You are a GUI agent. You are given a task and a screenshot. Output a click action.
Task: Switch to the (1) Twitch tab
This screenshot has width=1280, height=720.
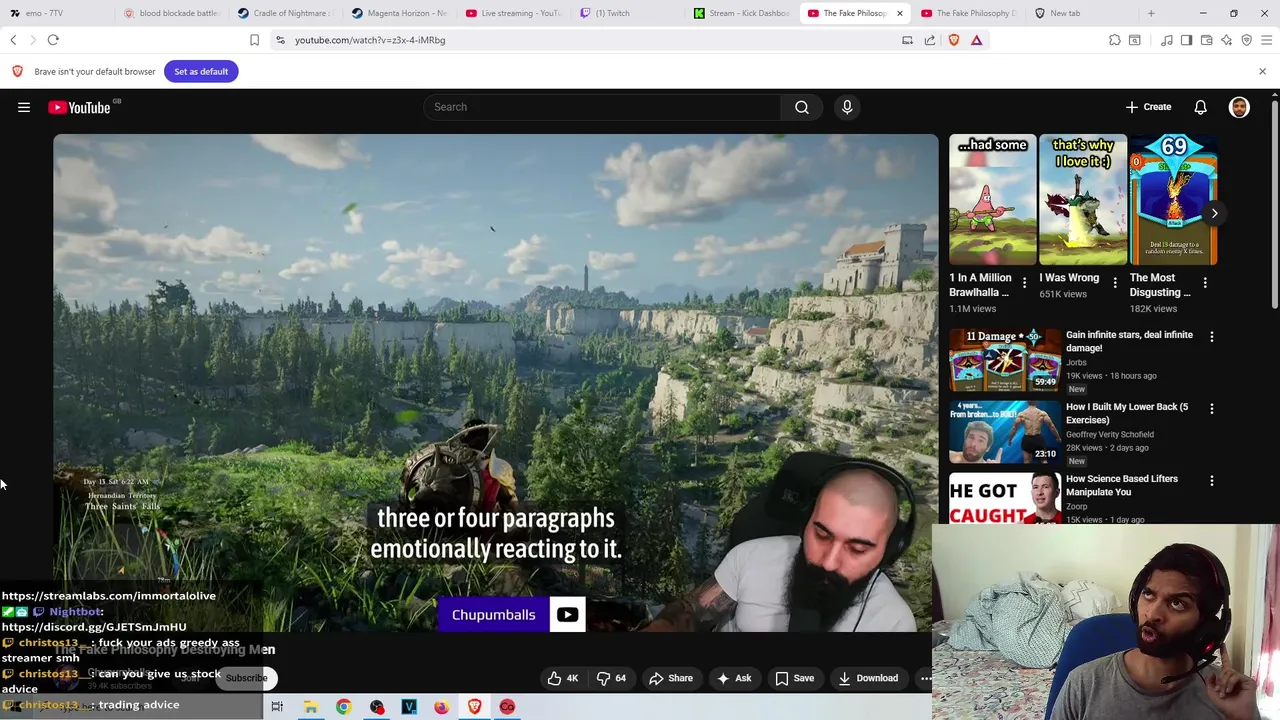coord(628,13)
